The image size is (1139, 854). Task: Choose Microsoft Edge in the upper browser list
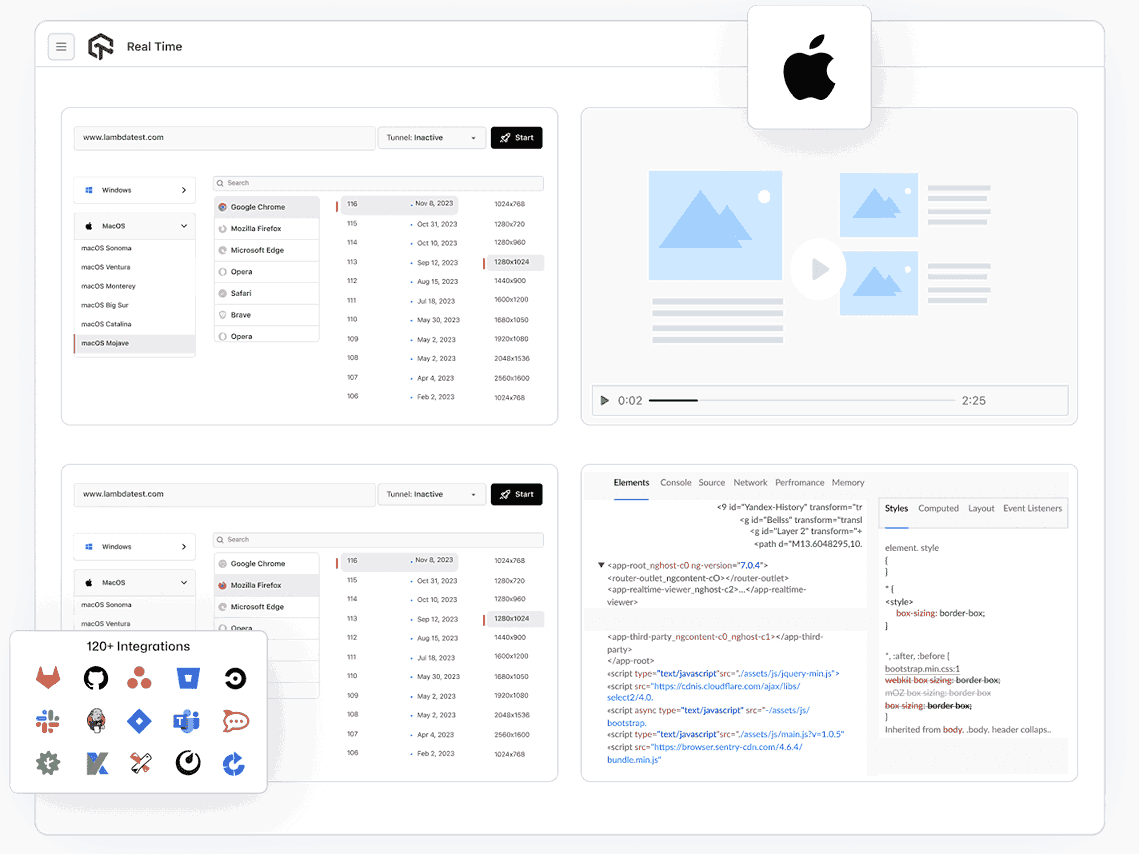click(x=267, y=250)
